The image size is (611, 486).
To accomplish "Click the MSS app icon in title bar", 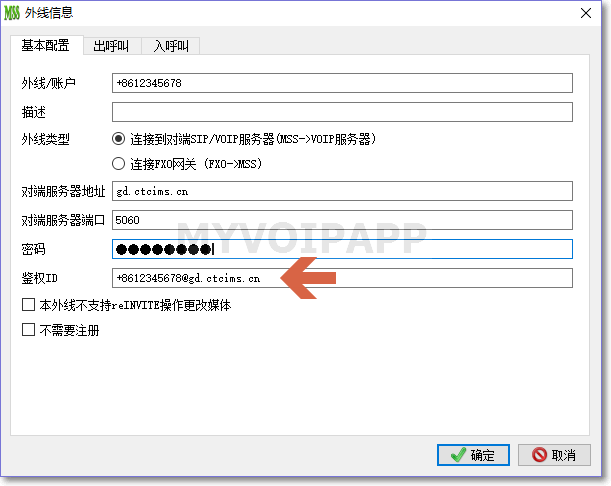I will [15, 13].
